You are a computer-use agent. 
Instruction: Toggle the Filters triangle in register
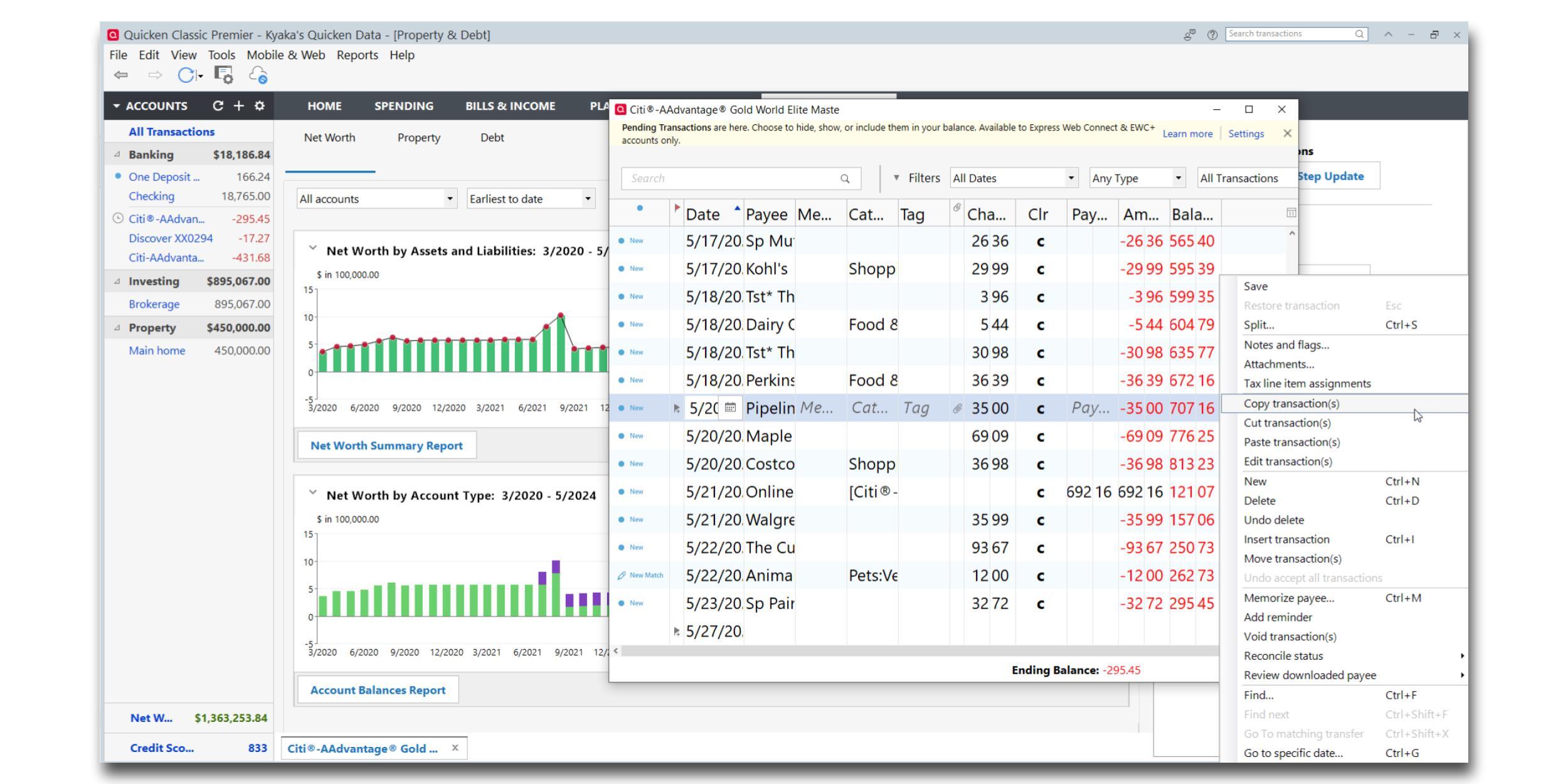click(896, 178)
